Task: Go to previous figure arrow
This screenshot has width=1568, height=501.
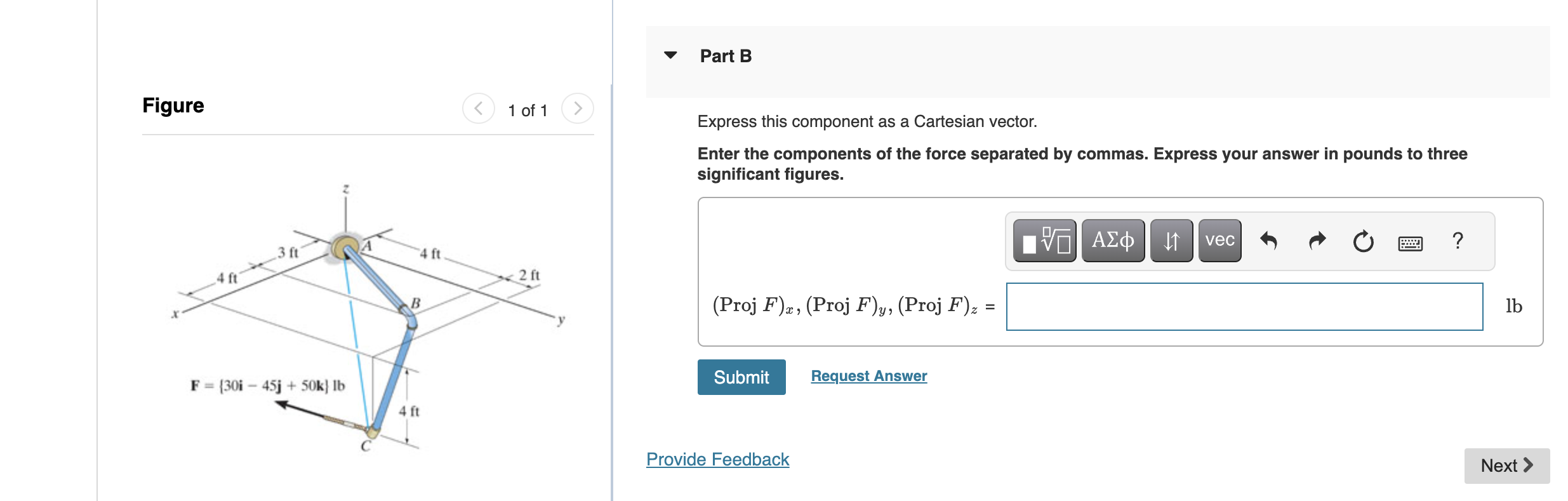Action: (479, 109)
